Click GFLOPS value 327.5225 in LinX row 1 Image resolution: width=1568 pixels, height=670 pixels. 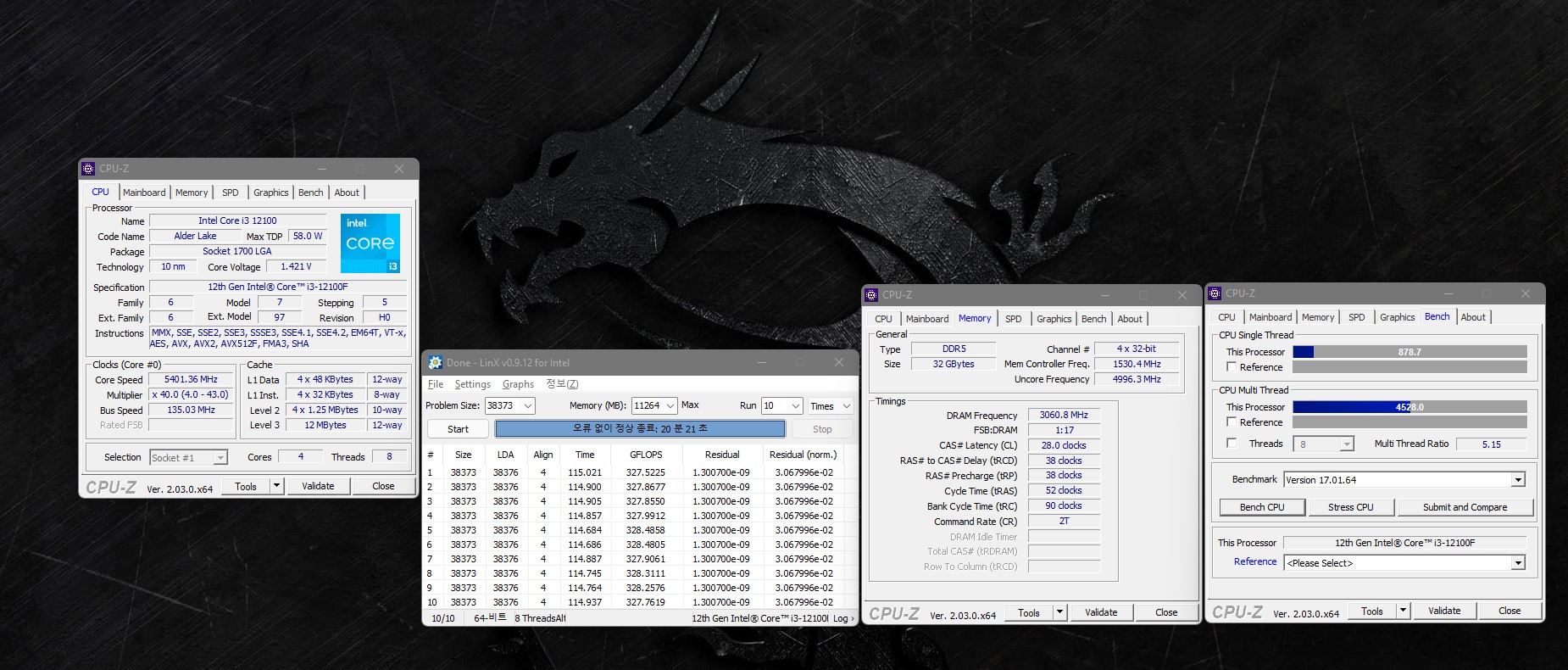click(x=646, y=472)
